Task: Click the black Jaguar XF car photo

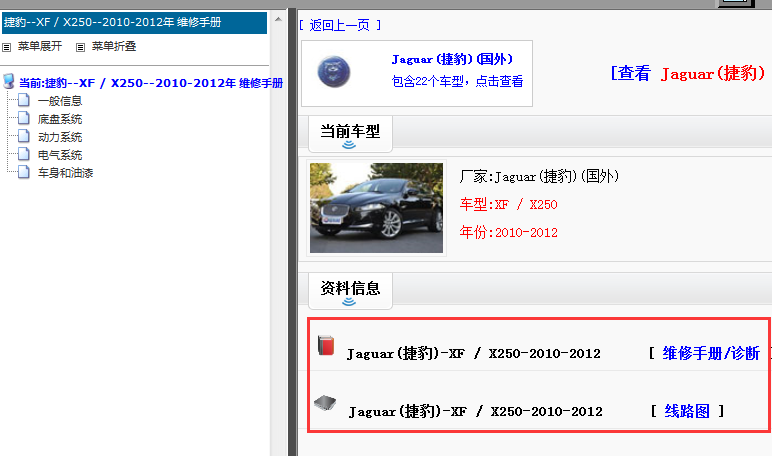Action: click(x=377, y=208)
